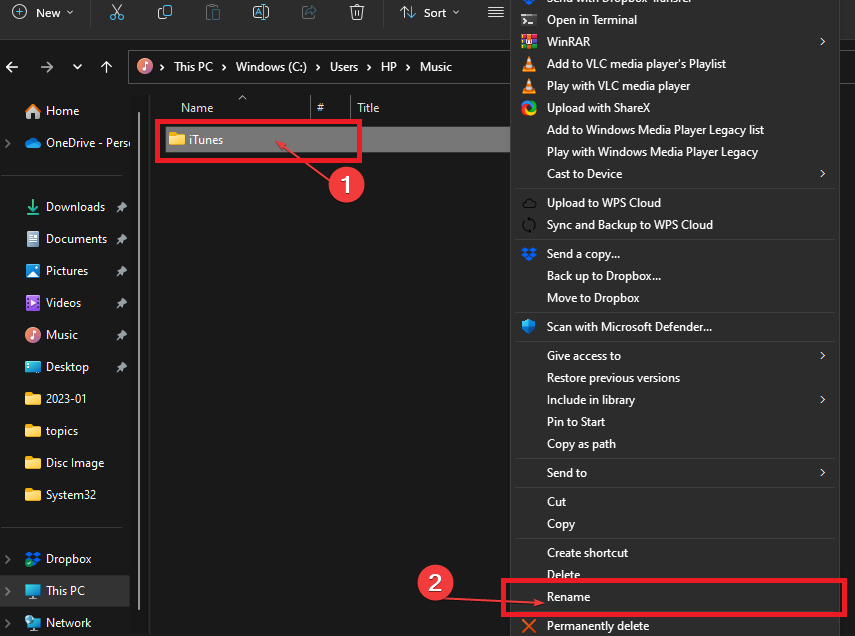Sort by Name column header
Screen dimensions: 855x636
point(197,108)
